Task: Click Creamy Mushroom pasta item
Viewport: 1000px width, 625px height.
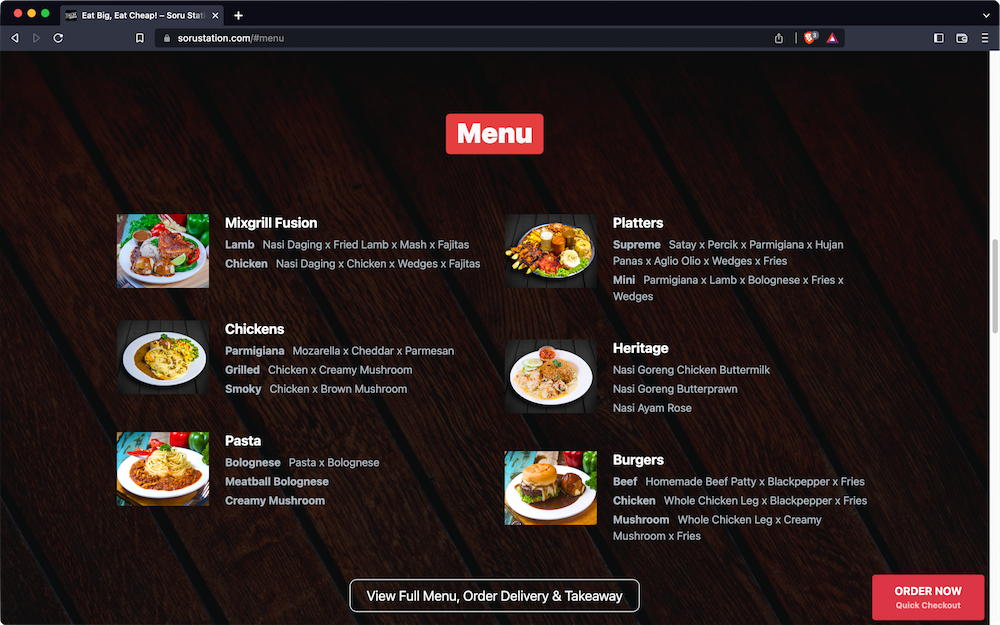Action: click(275, 501)
